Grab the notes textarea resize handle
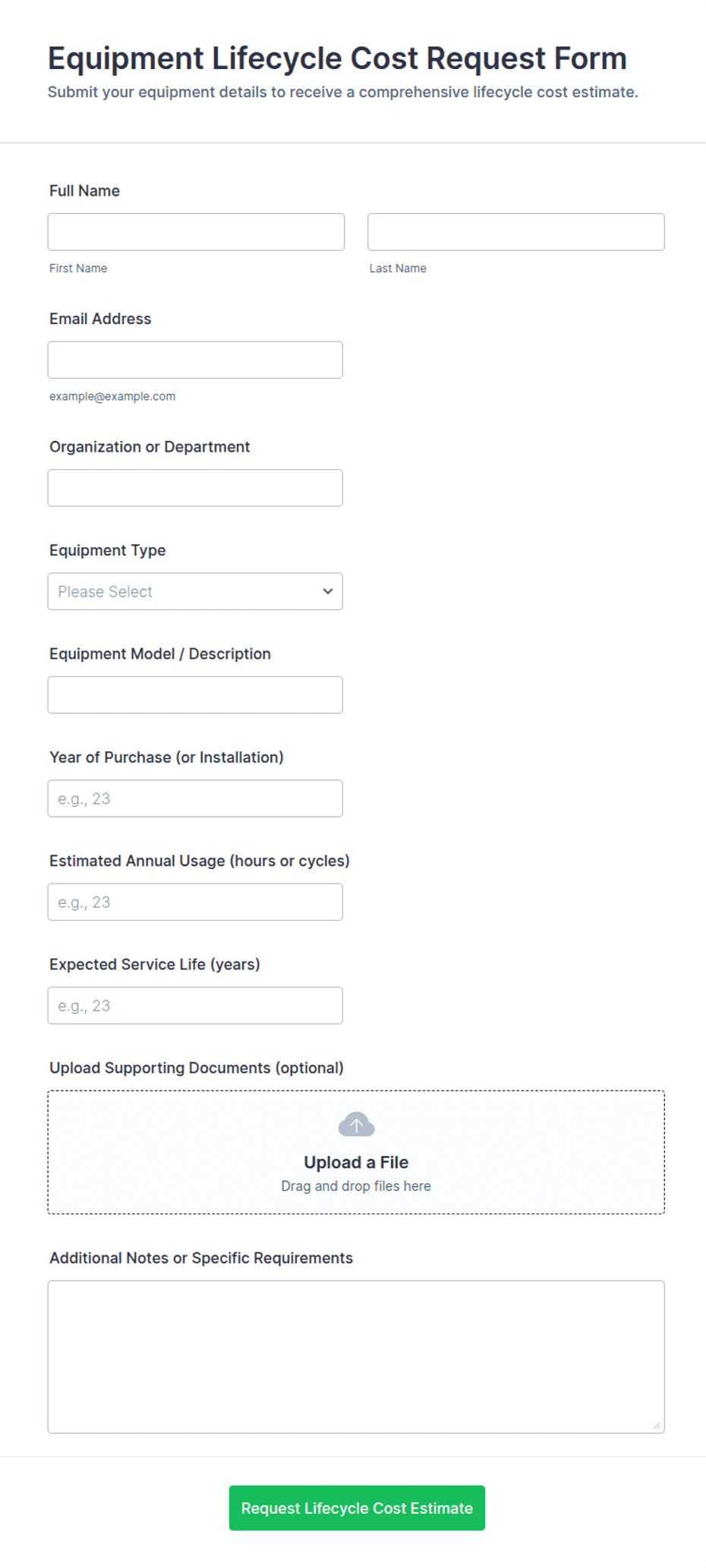Screen dimensions: 706x1568 pyautogui.click(x=657, y=1425)
